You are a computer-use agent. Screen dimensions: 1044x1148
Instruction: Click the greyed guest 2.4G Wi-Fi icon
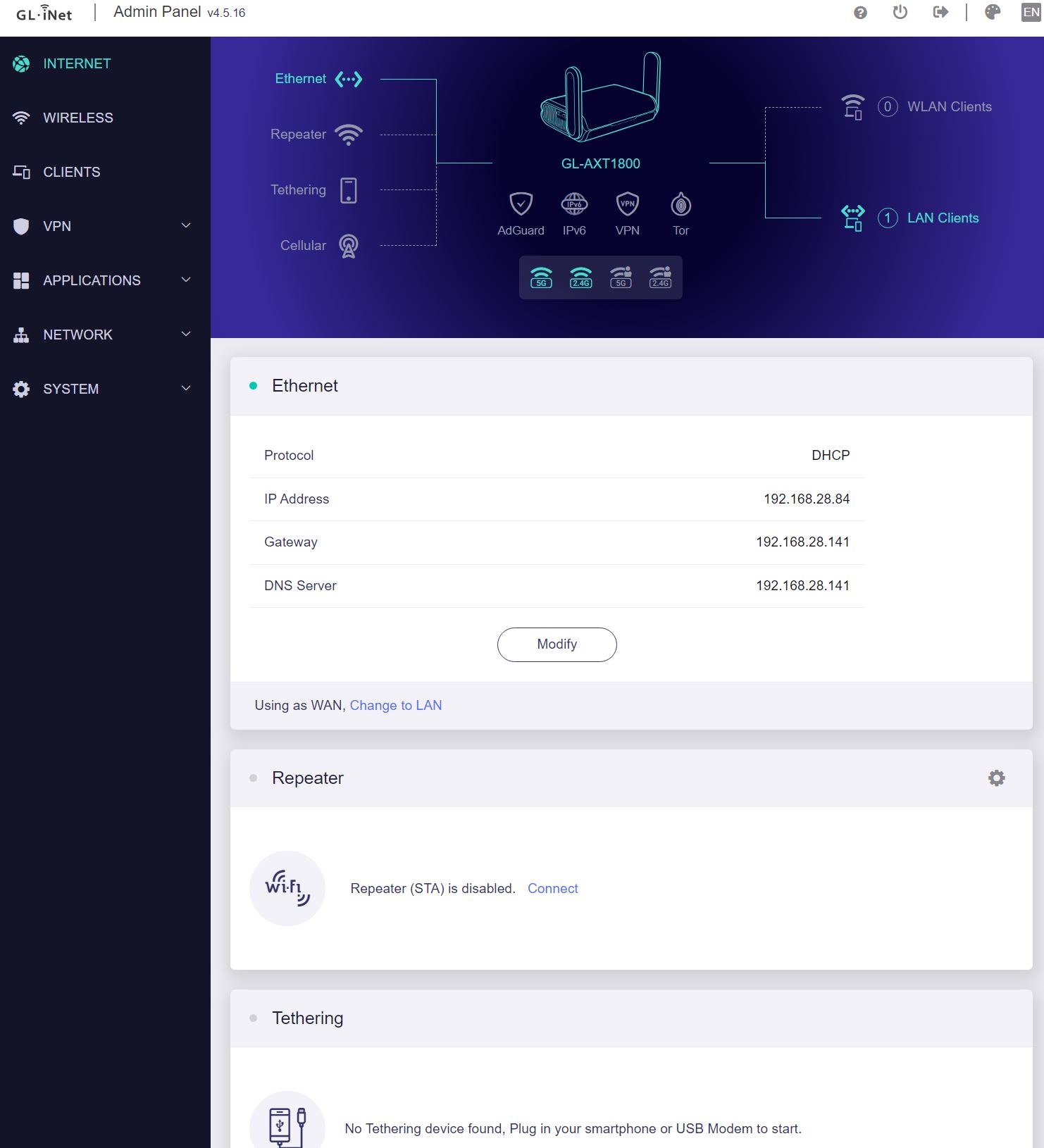660,277
